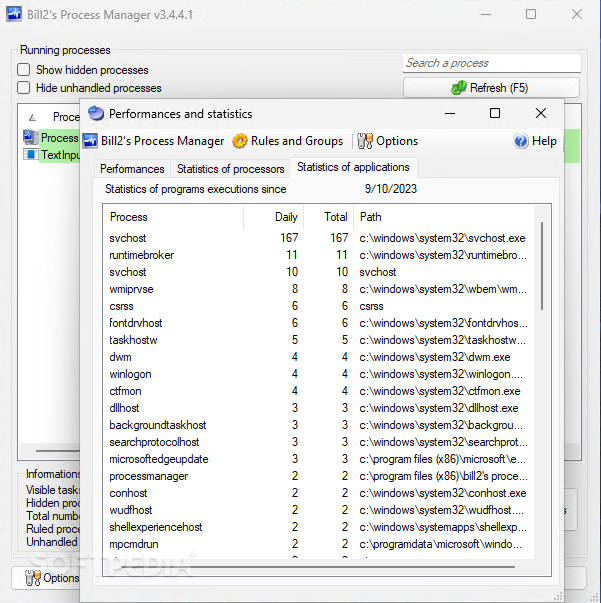Enable Show hidden processes checkbox

pos(23,70)
